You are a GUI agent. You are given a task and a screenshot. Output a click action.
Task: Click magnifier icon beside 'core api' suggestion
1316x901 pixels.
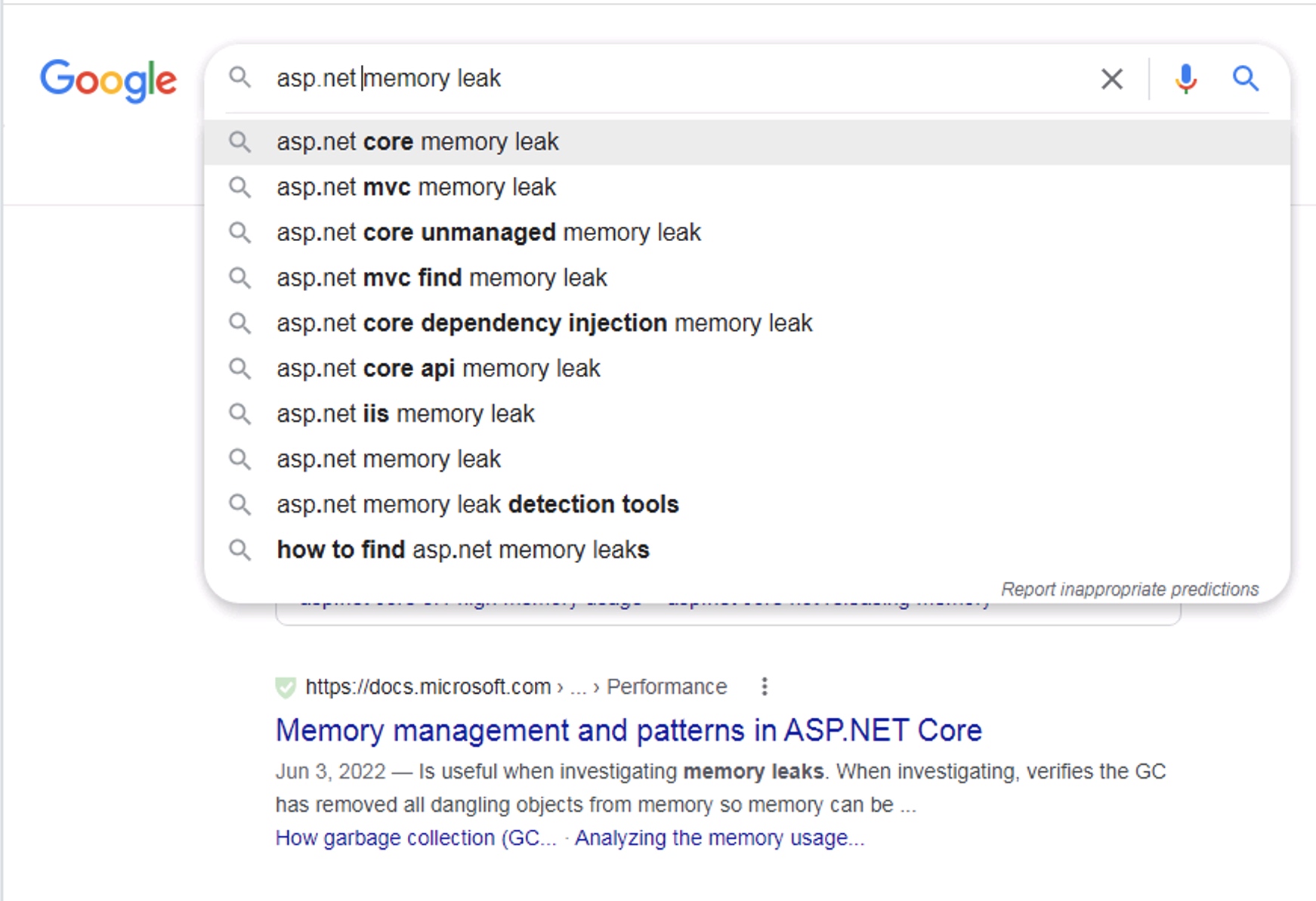coord(240,368)
